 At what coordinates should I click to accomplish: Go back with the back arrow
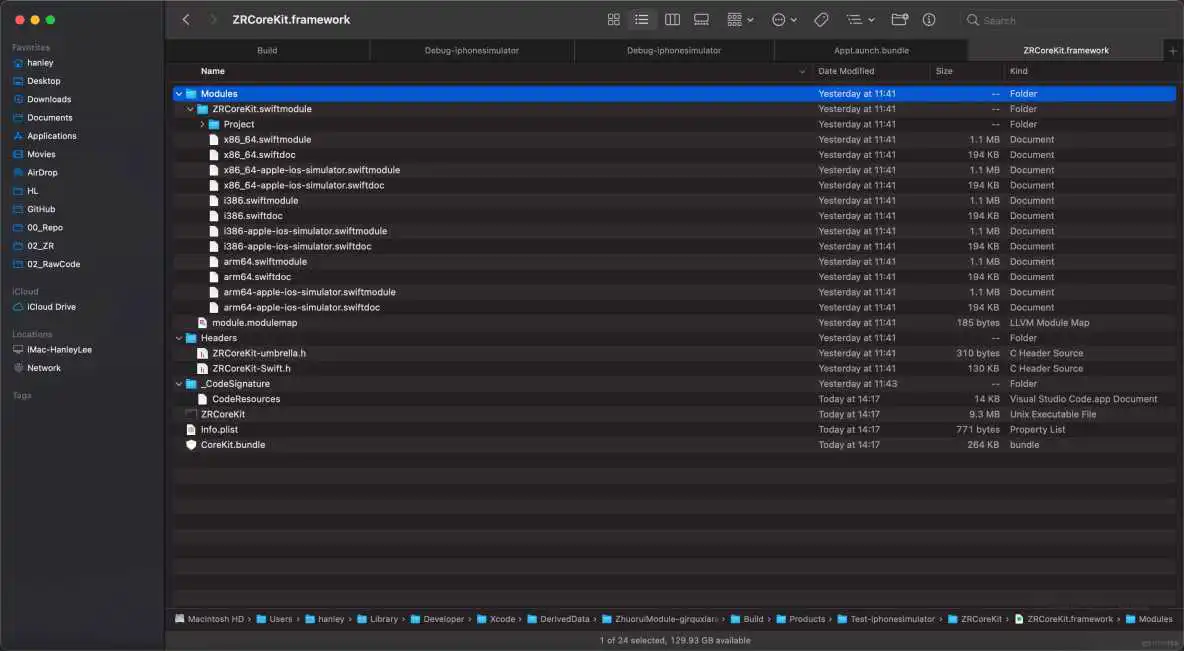(x=186, y=20)
